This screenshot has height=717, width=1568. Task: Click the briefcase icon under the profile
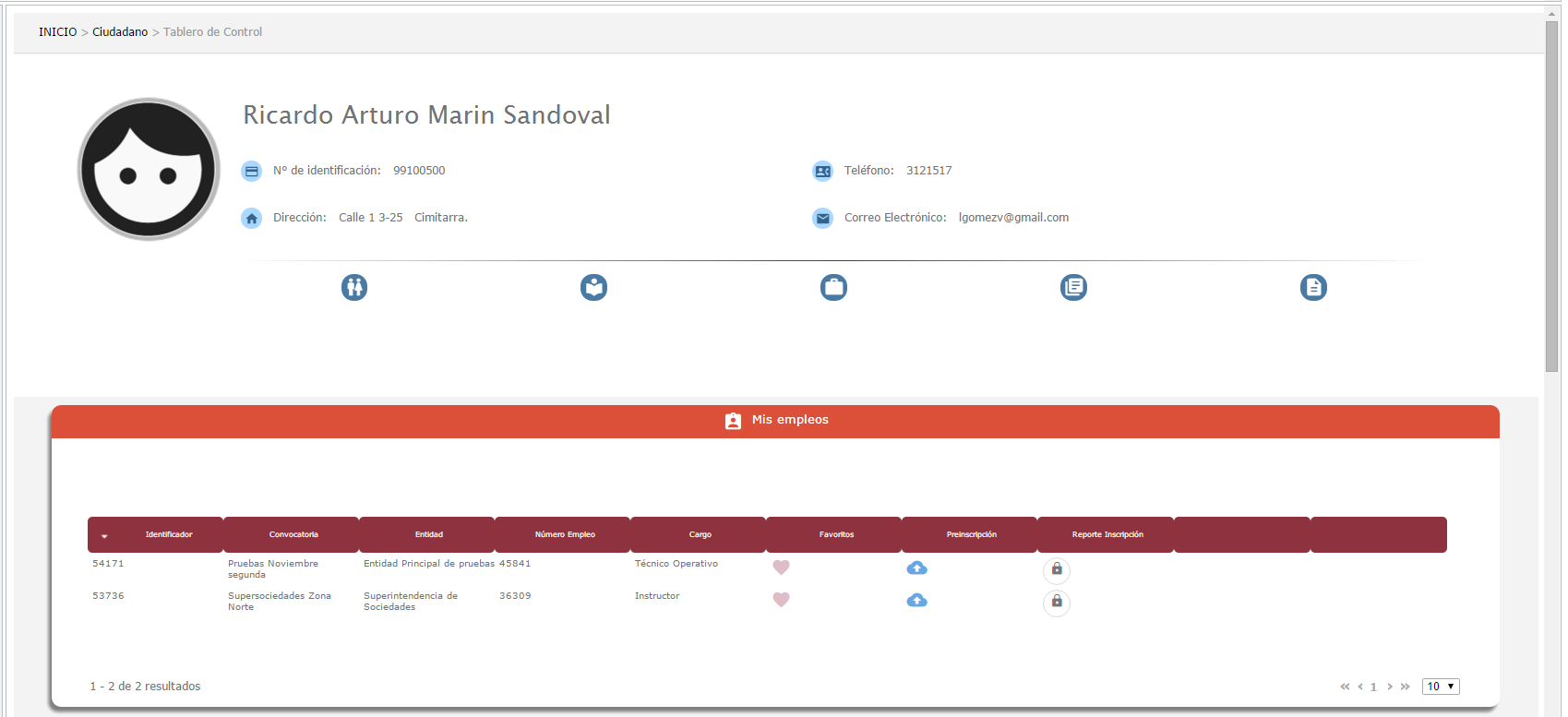833,288
